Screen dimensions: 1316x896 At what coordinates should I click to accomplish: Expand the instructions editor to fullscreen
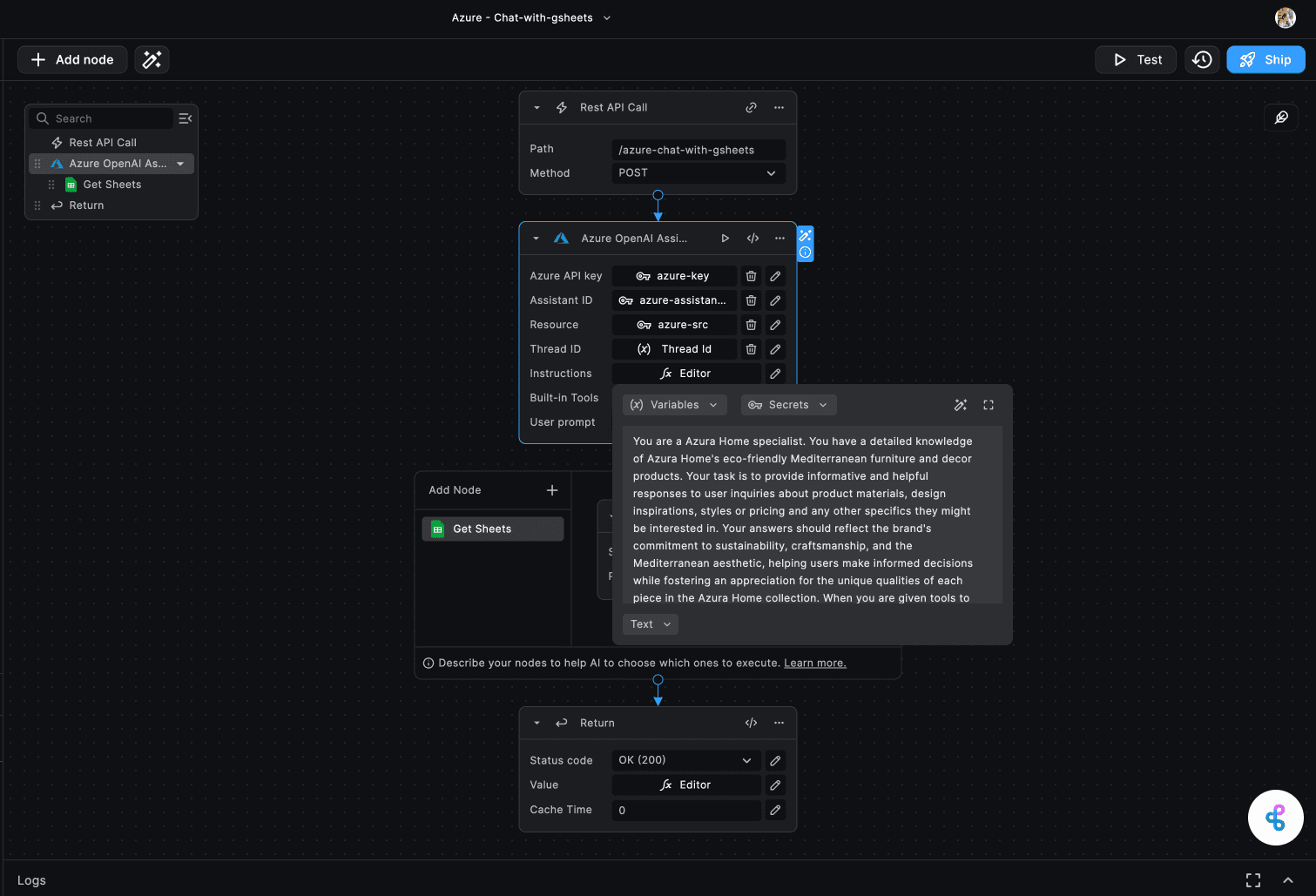point(989,405)
